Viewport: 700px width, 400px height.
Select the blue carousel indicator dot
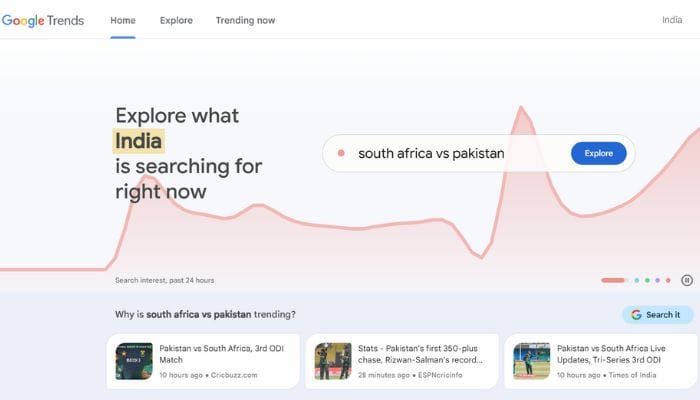click(x=637, y=280)
